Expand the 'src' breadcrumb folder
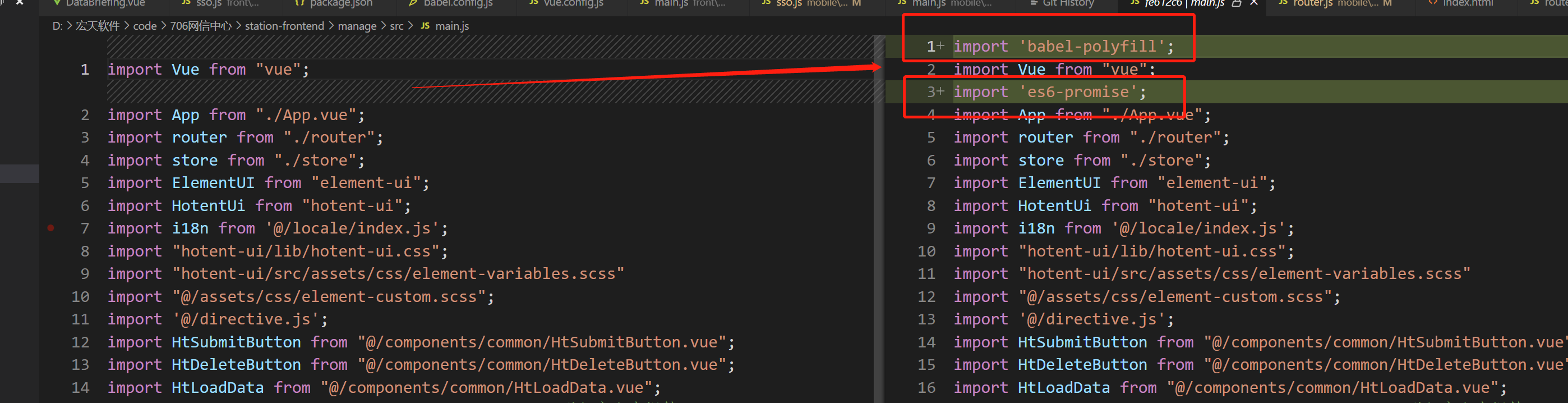 pos(396,26)
